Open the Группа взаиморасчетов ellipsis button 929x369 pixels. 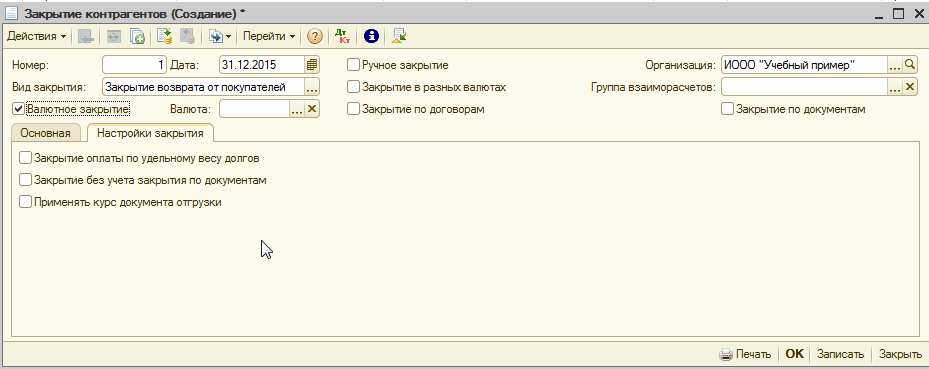(895, 87)
